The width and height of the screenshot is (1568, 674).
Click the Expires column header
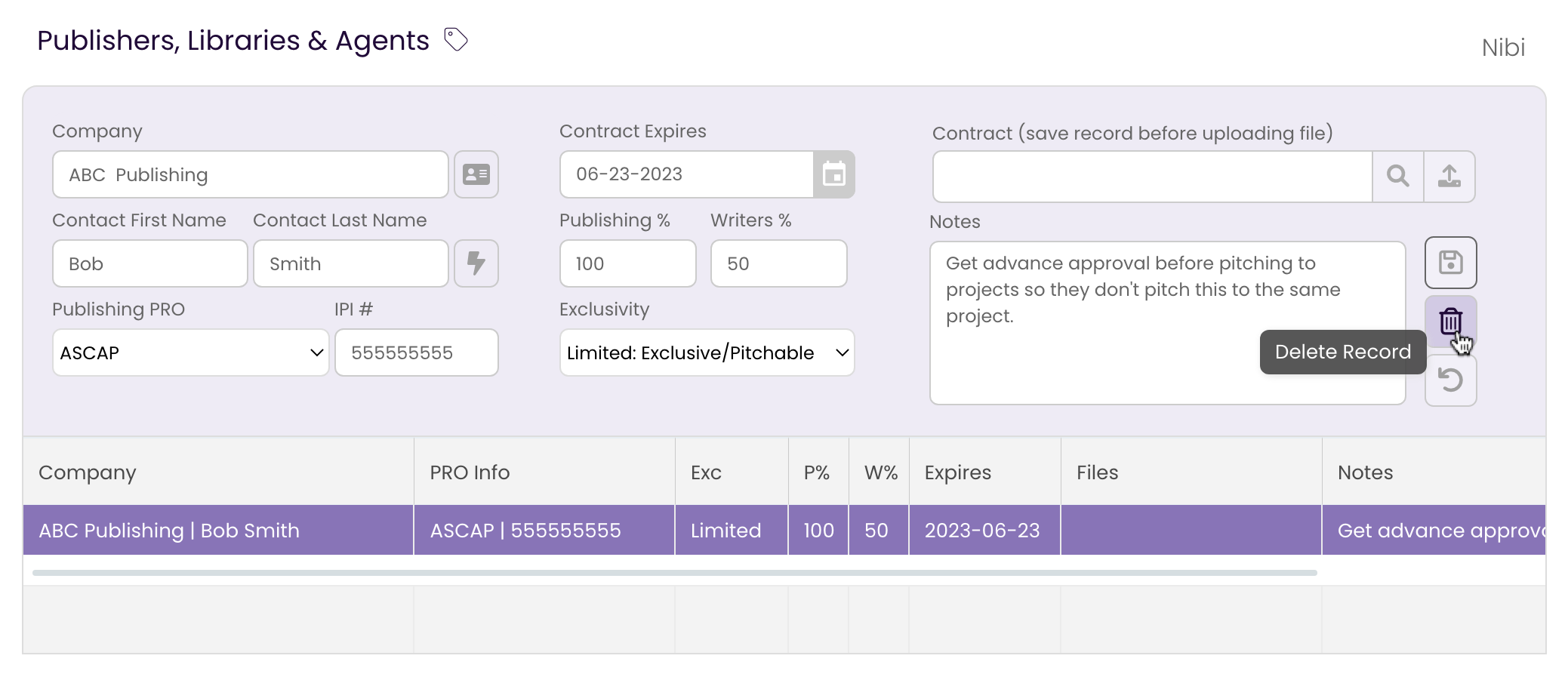coord(985,472)
